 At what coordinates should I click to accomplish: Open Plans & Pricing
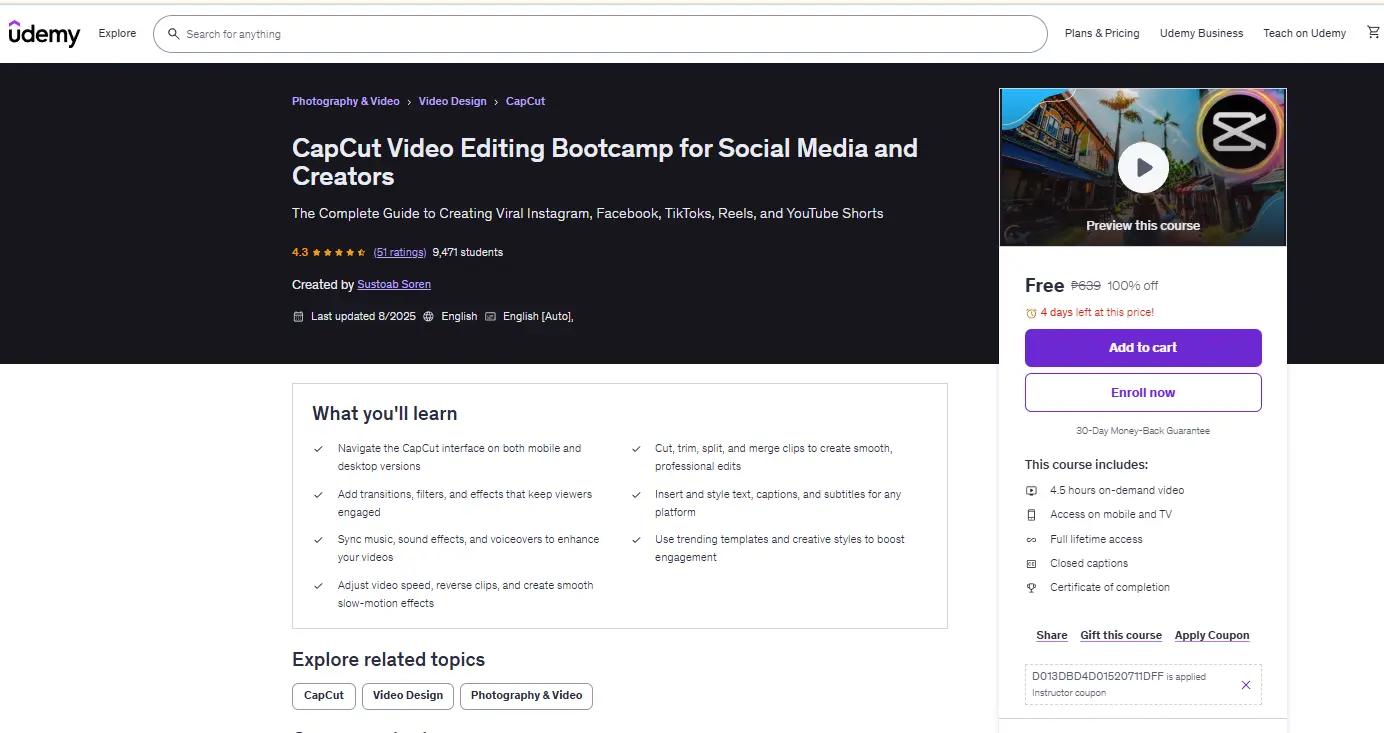pos(1102,33)
